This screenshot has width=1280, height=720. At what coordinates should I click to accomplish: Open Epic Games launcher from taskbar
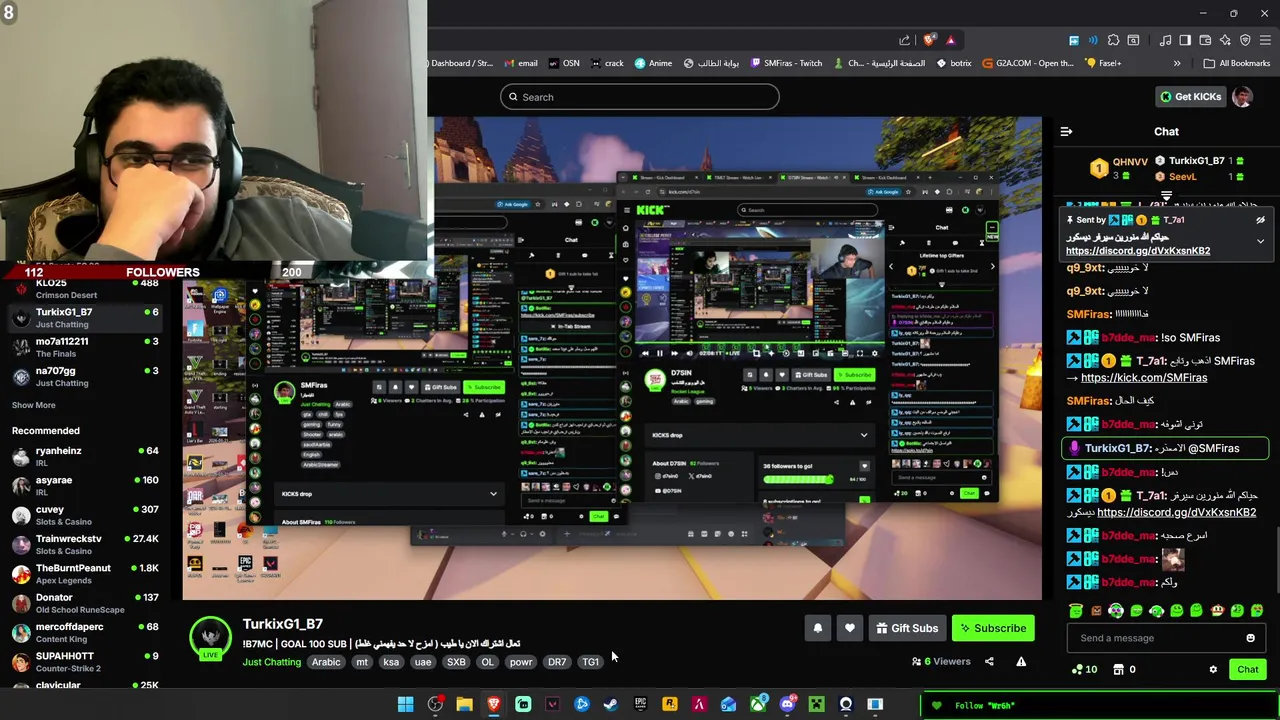(640, 705)
